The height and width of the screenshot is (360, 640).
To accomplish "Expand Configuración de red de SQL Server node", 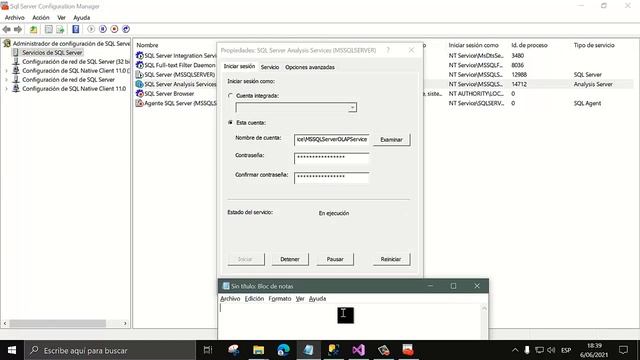I will [6, 80].
